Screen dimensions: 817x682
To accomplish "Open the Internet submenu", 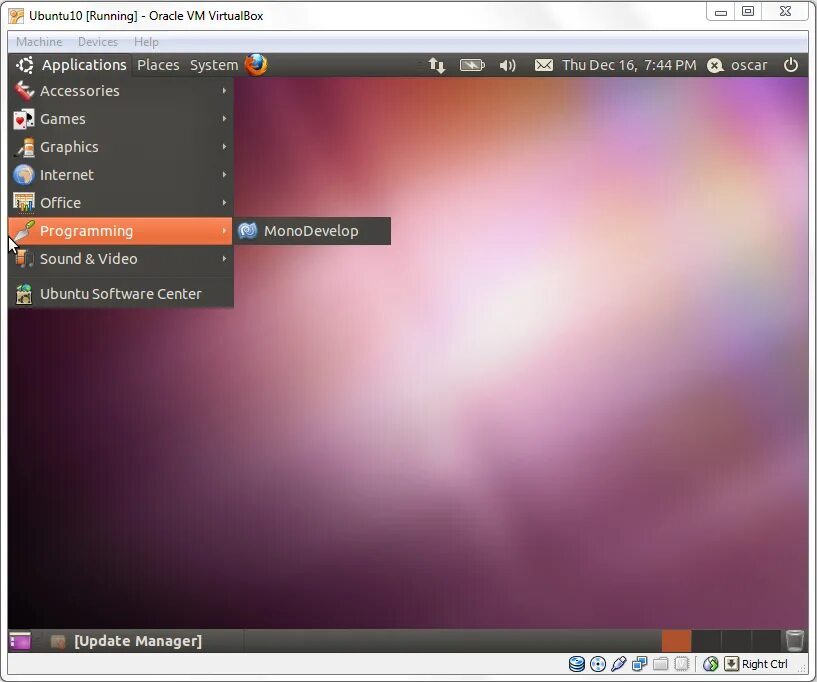I will 120,175.
